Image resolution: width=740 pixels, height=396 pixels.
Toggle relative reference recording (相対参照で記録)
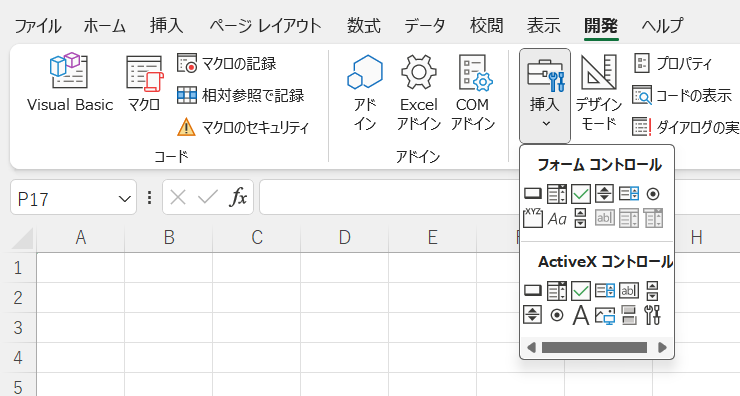241,95
